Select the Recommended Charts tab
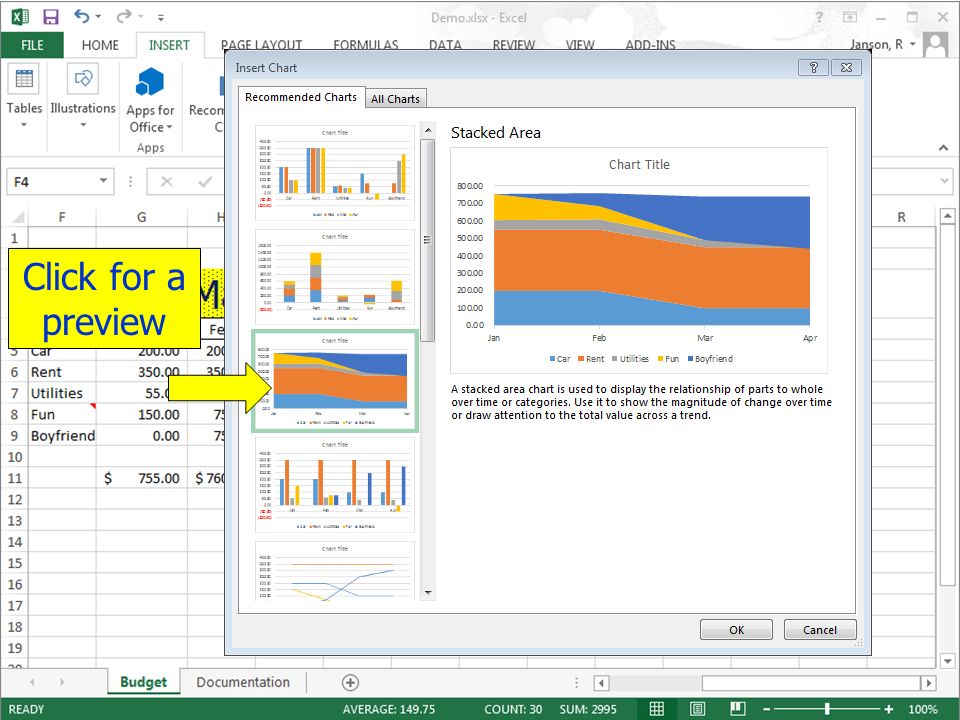 tap(301, 97)
